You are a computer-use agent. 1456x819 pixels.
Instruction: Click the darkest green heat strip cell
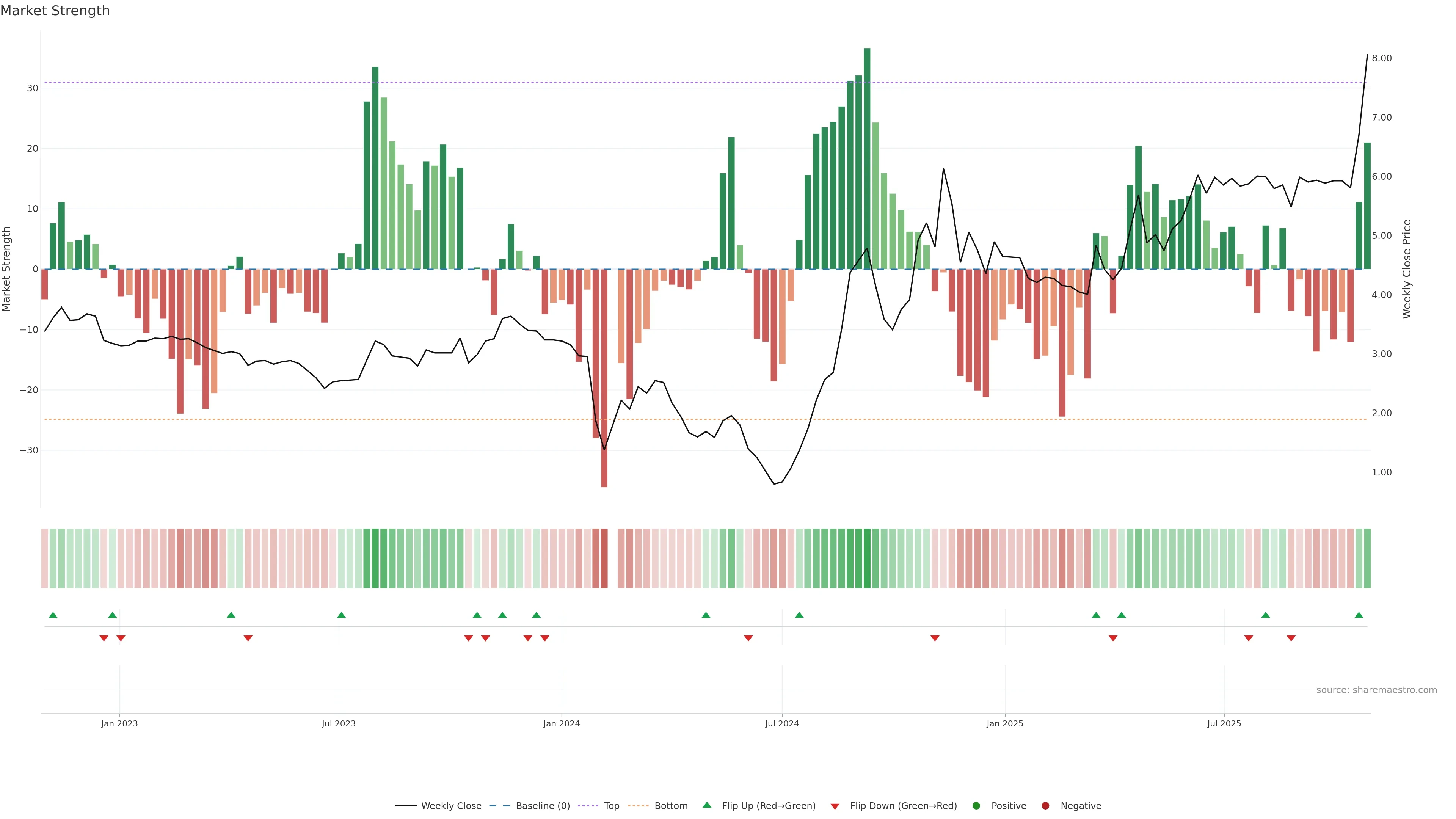pyautogui.click(x=867, y=558)
